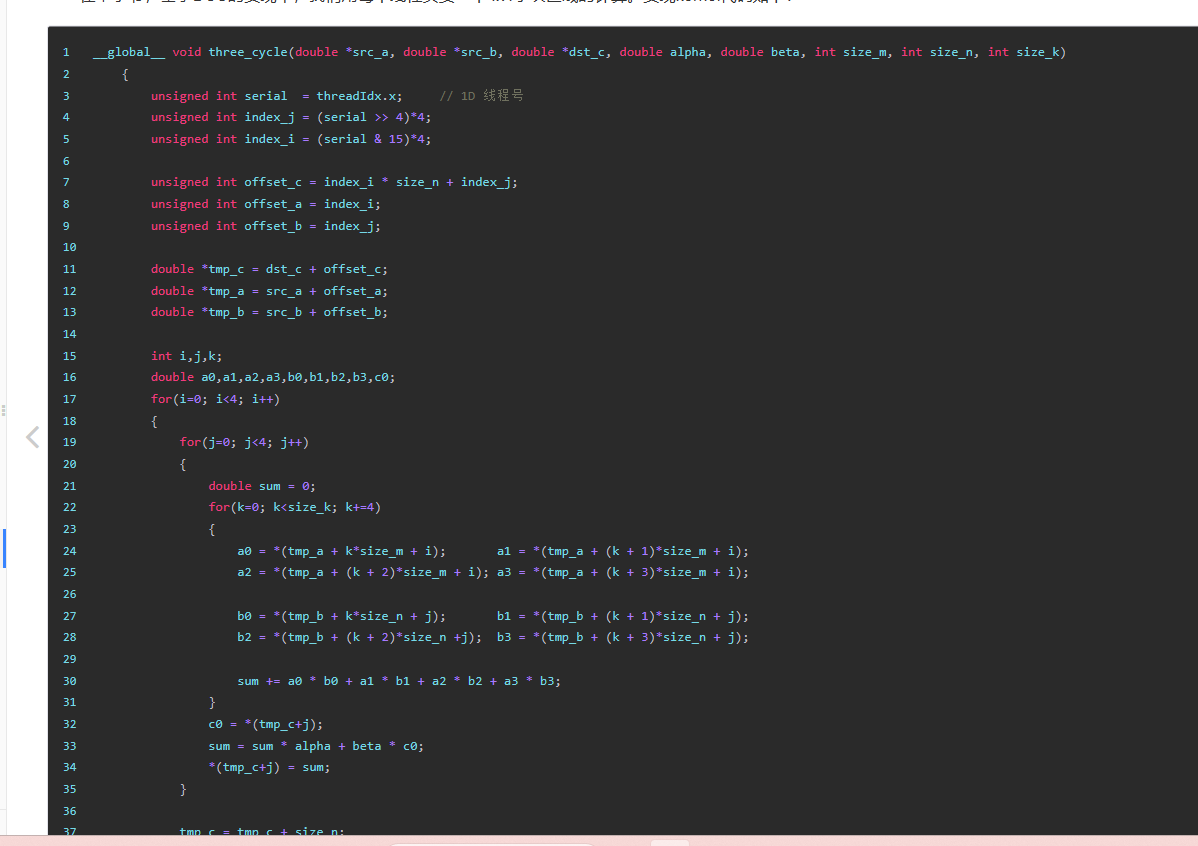Click the 'sum +=' accumulation line
Image resolution: width=1198 pixels, height=846 pixels.
point(399,682)
